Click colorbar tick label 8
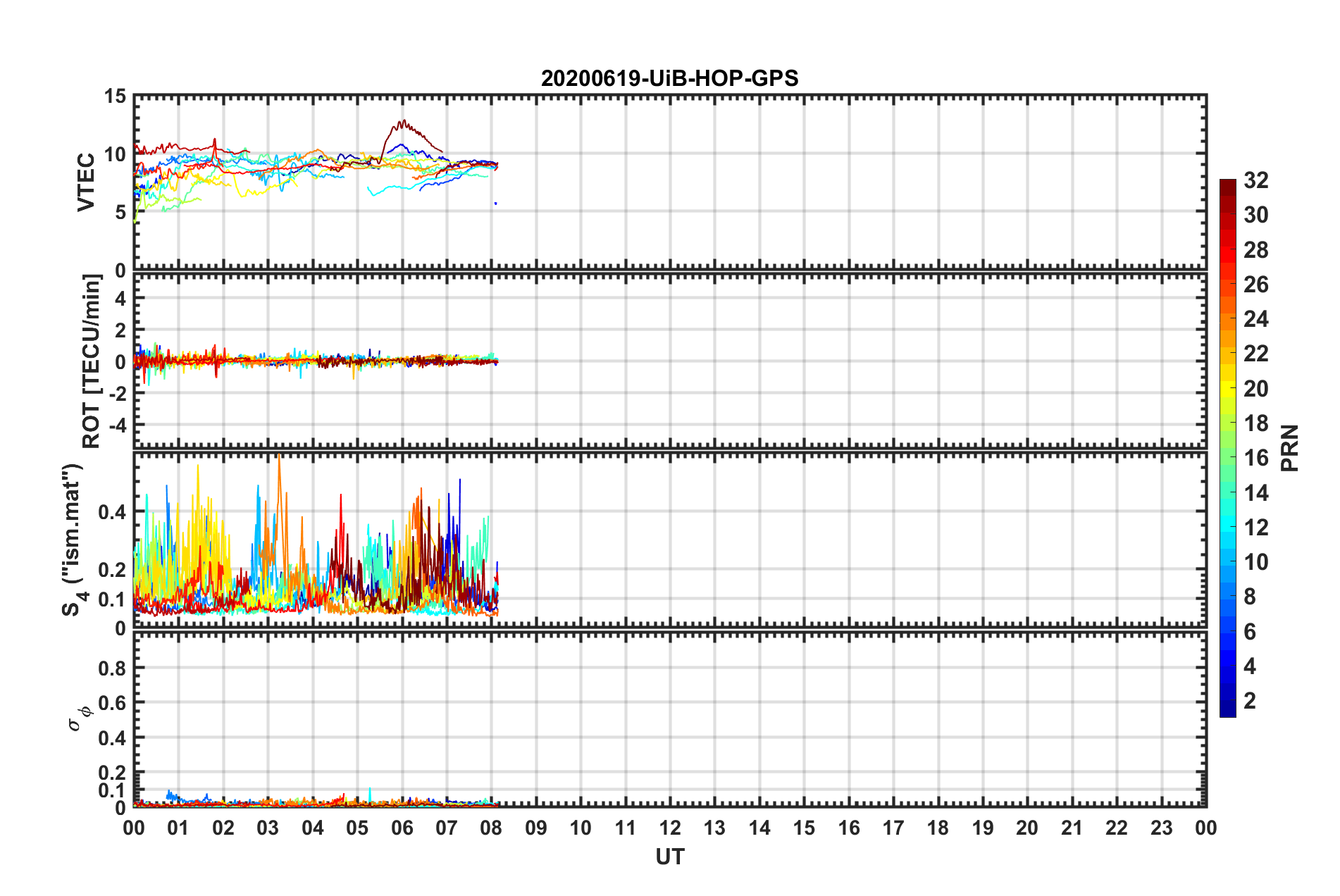 click(x=1250, y=597)
